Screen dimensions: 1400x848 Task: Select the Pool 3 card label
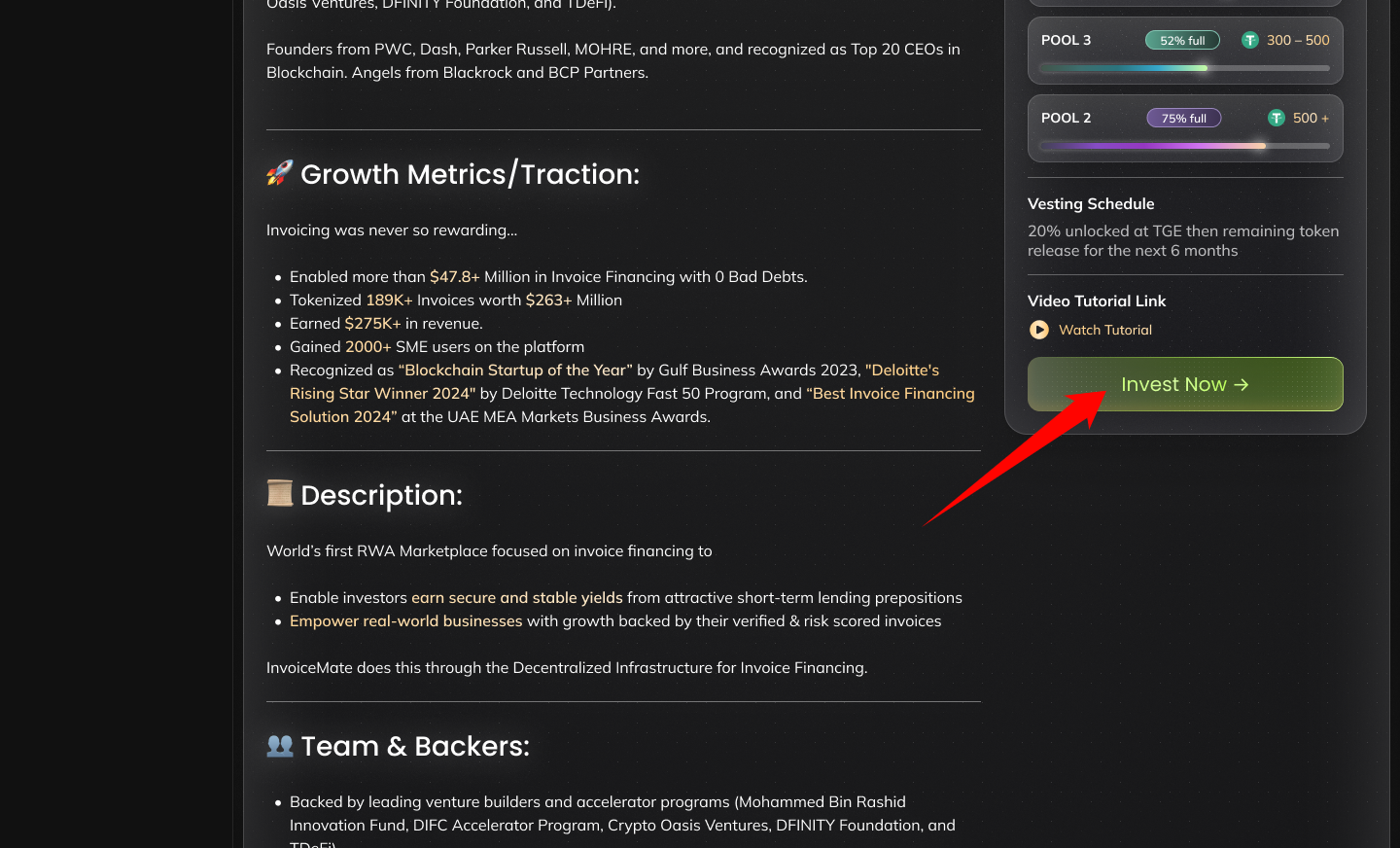[1066, 40]
